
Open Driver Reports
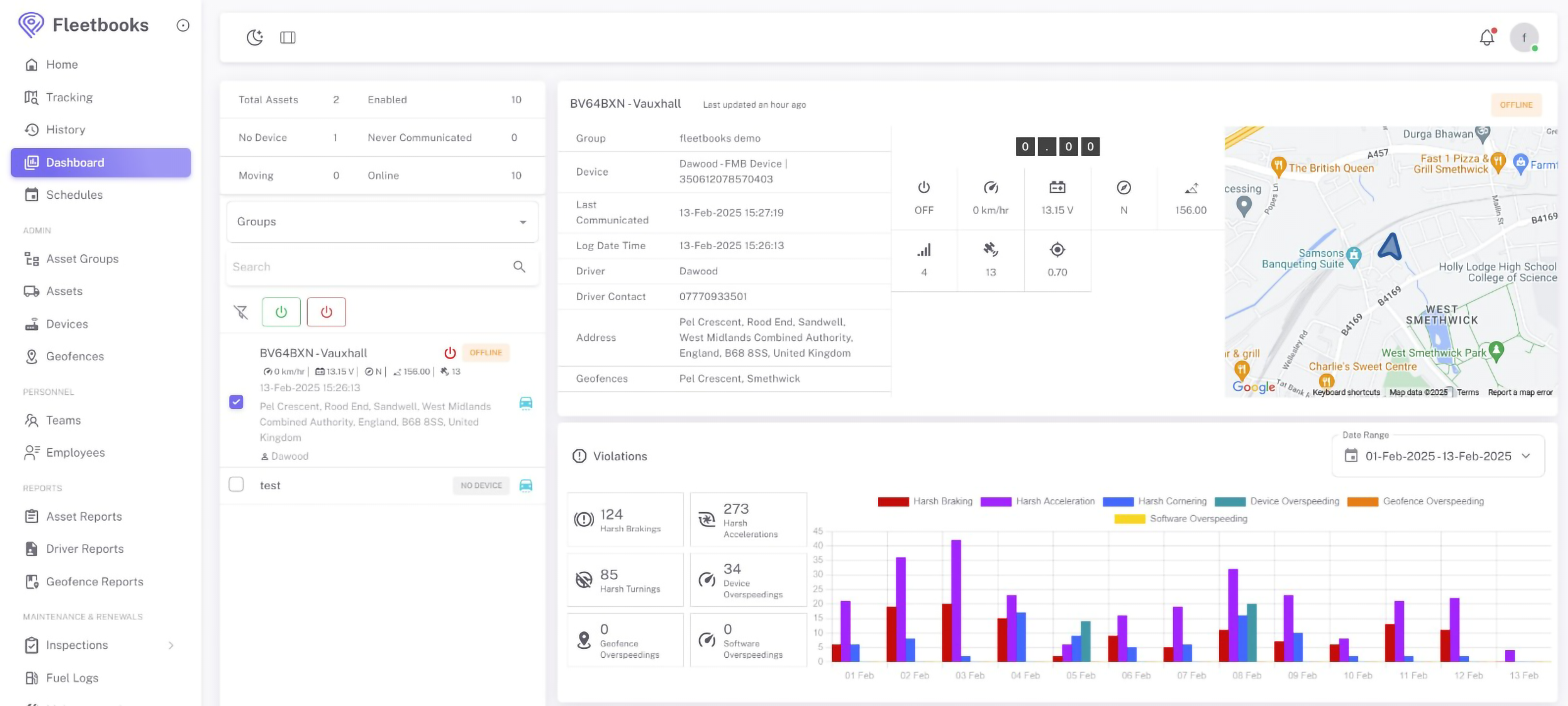[85, 549]
